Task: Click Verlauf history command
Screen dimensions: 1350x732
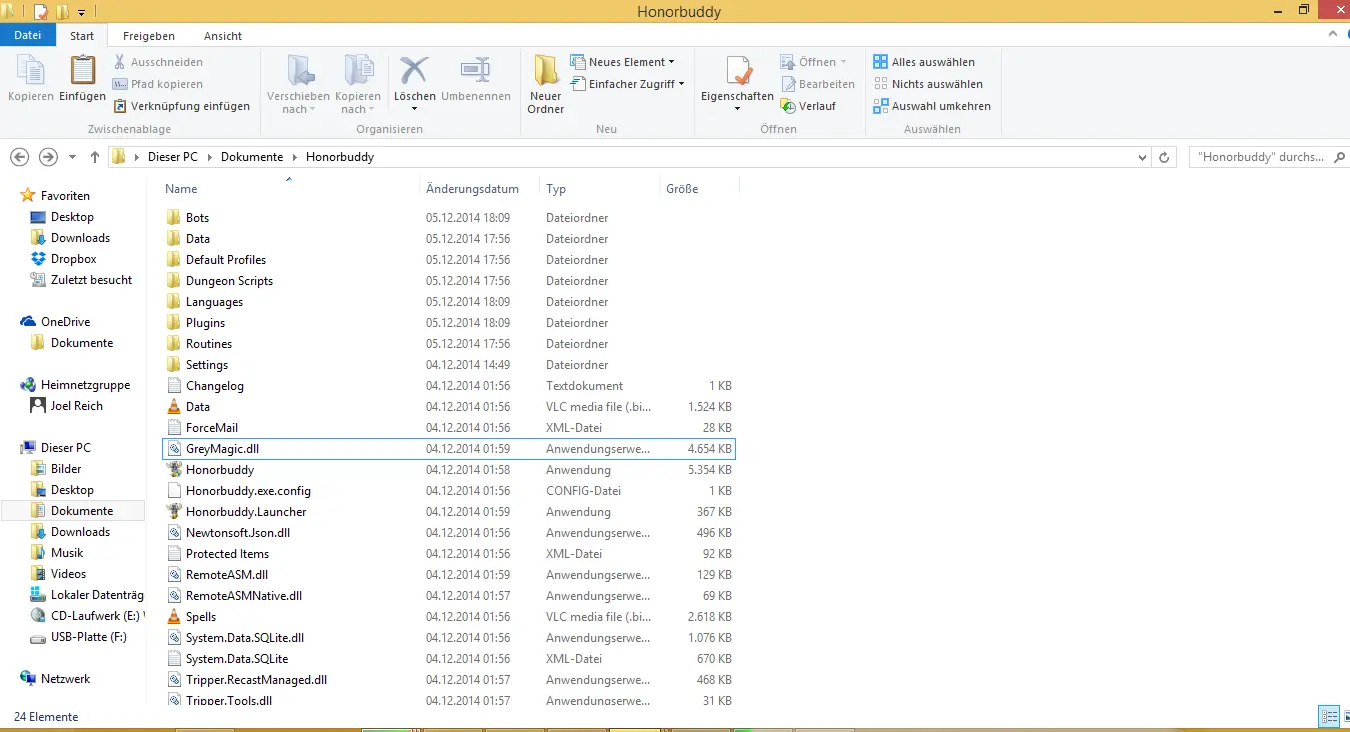Action: coord(808,106)
